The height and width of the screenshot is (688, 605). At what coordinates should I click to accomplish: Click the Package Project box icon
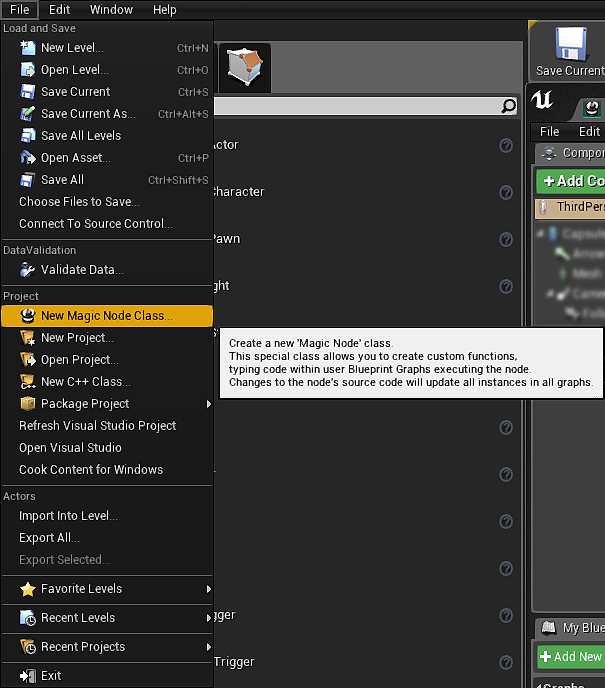(28, 404)
